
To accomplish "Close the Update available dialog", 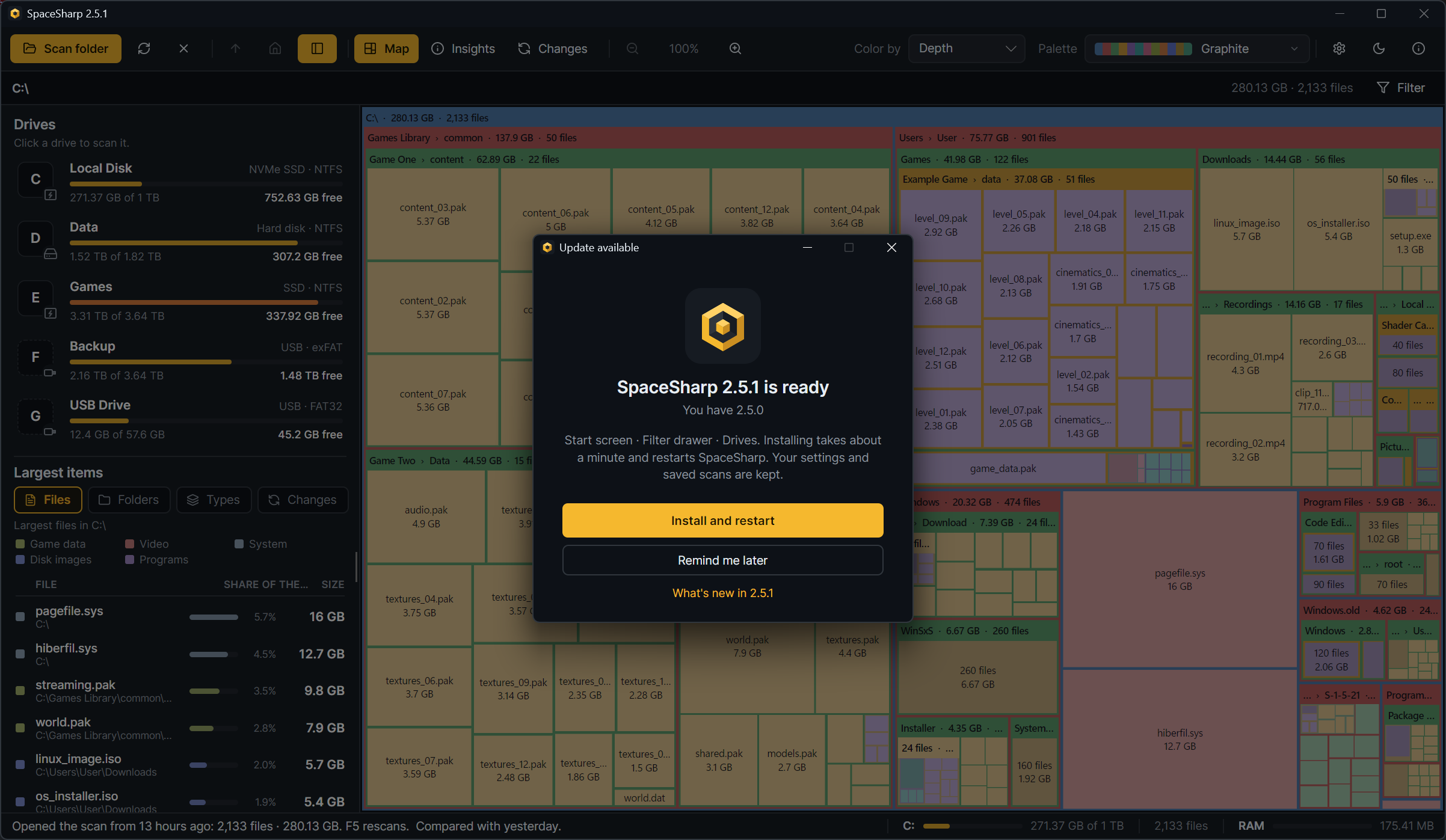I will (891, 248).
